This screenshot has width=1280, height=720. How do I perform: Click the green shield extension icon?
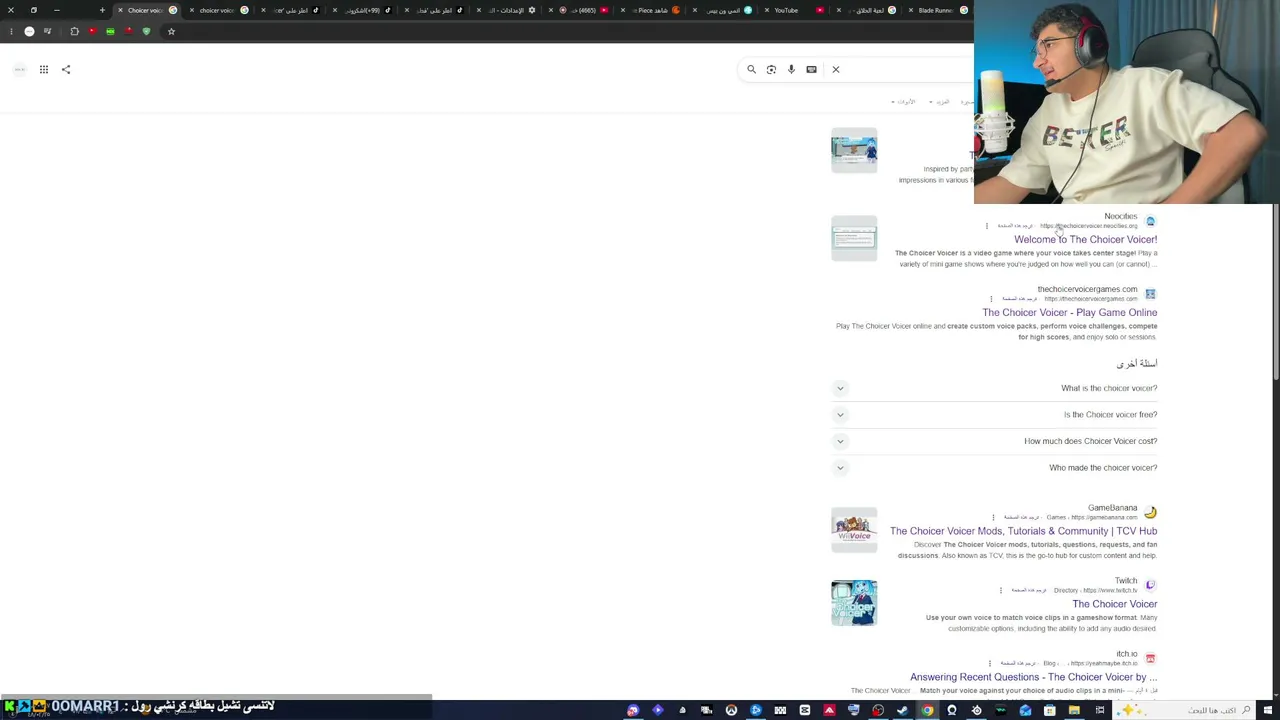coord(146,32)
